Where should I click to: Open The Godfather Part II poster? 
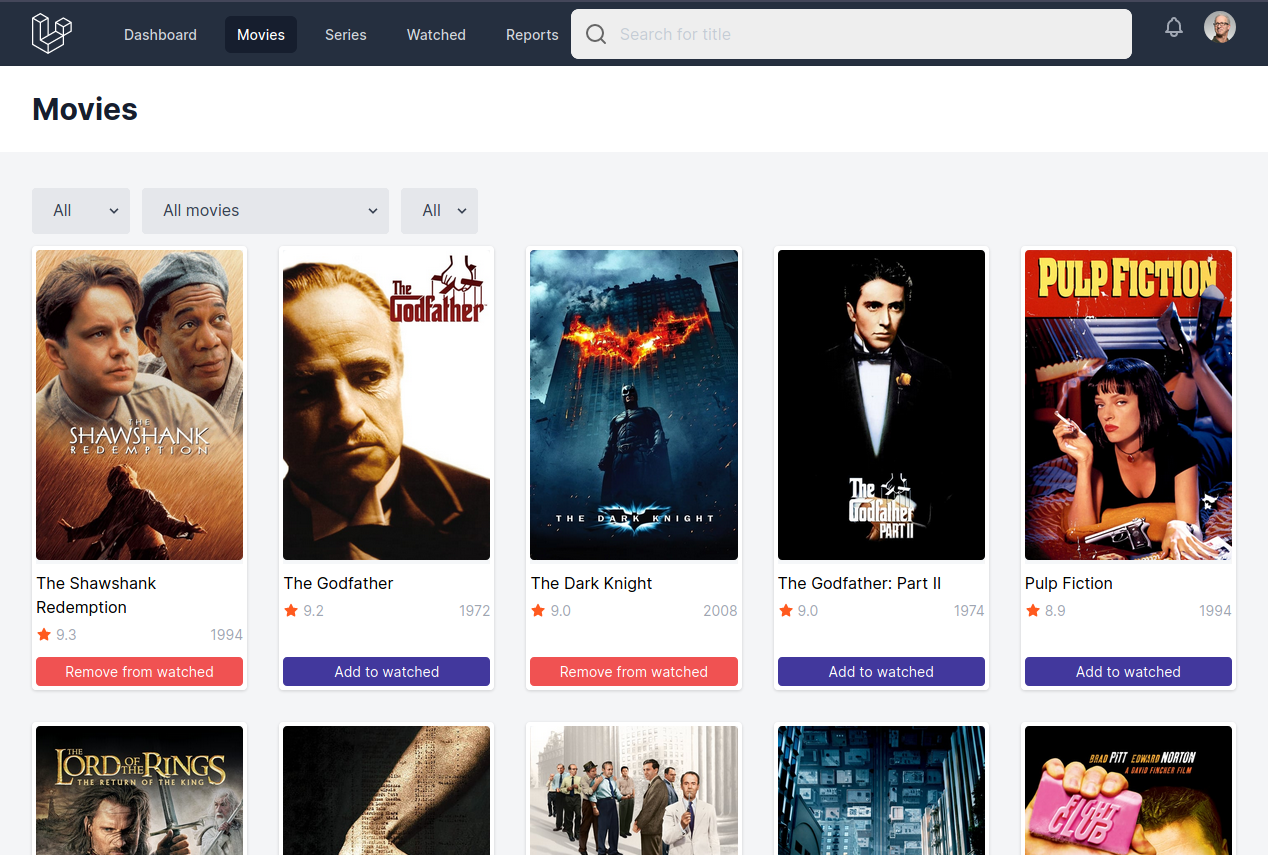(x=881, y=405)
